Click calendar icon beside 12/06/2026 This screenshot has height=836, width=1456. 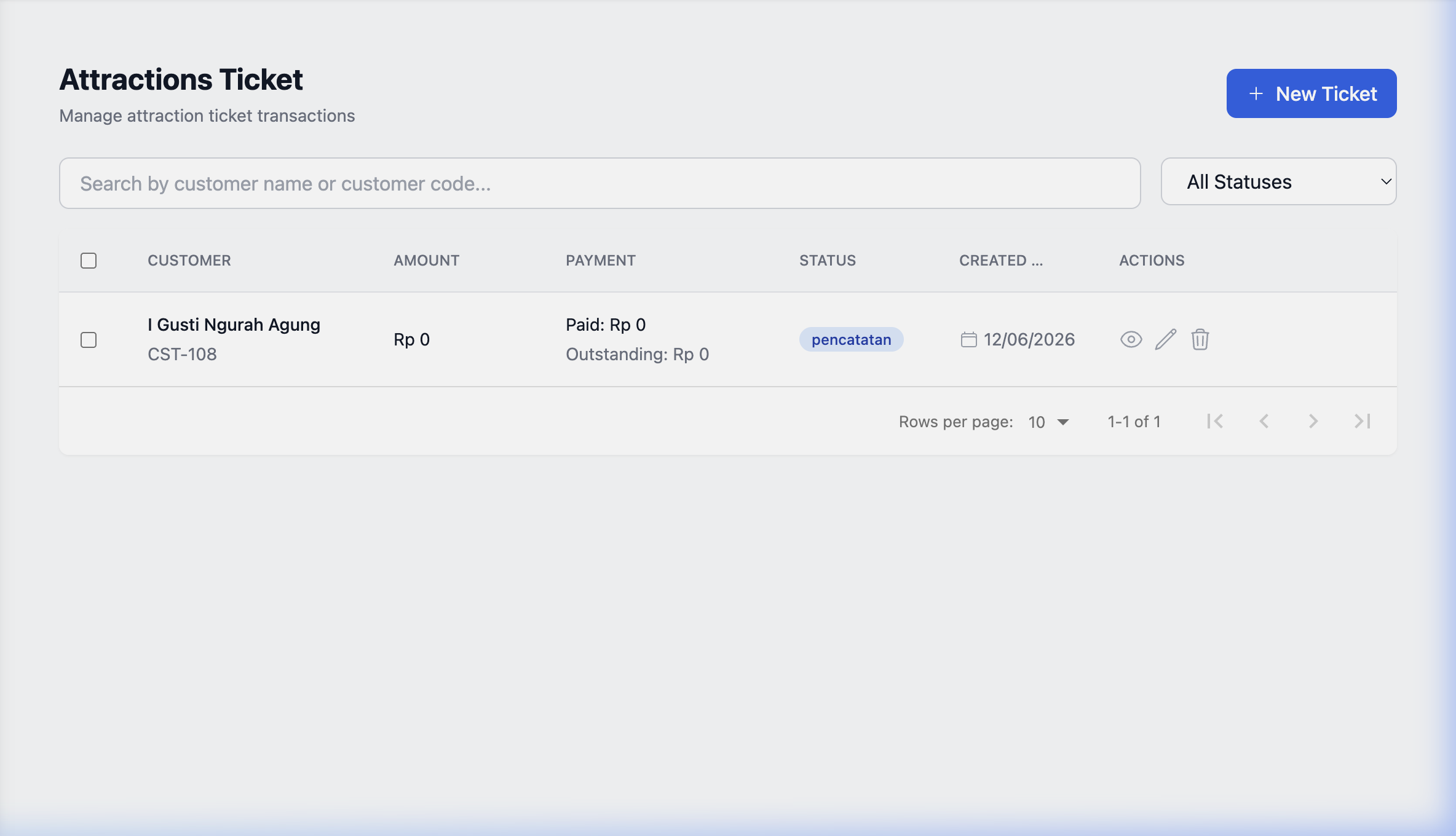click(x=968, y=339)
